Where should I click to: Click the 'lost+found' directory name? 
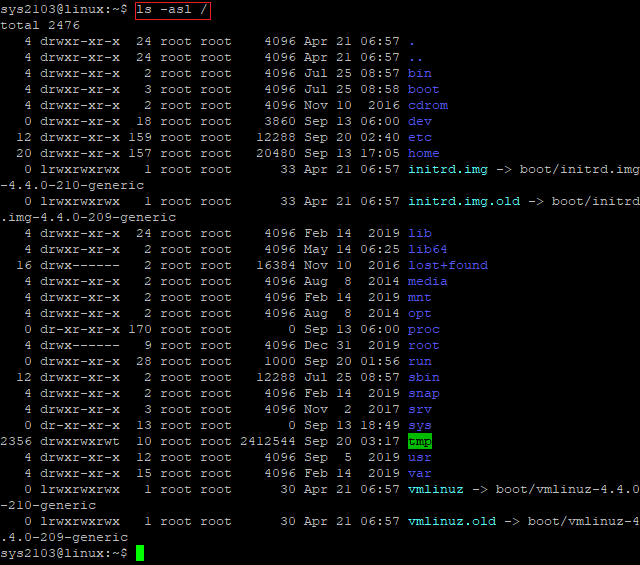tap(448, 265)
